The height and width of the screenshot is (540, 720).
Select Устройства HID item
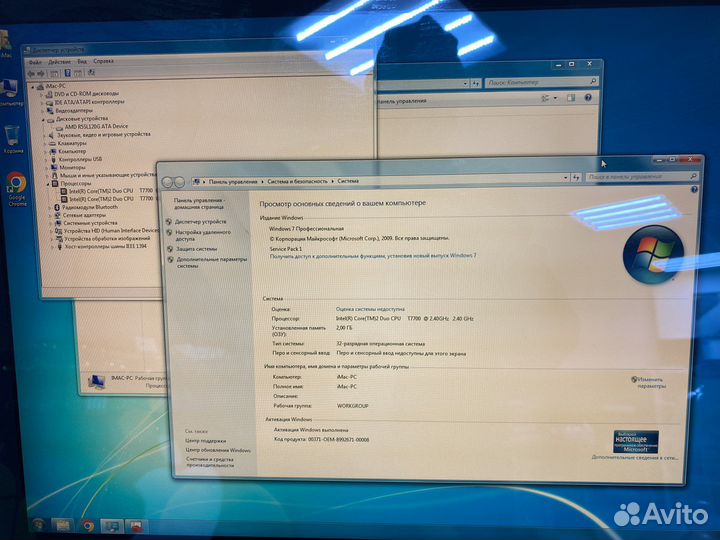click(x=111, y=231)
